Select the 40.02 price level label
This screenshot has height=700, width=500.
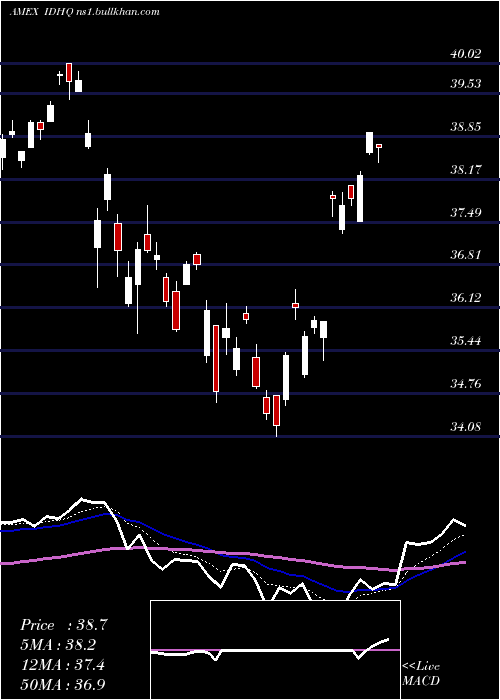click(x=466, y=54)
